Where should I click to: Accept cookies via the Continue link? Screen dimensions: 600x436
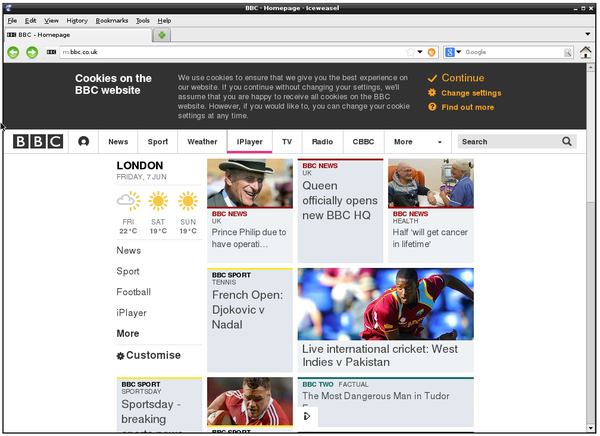pyautogui.click(x=463, y=78)
